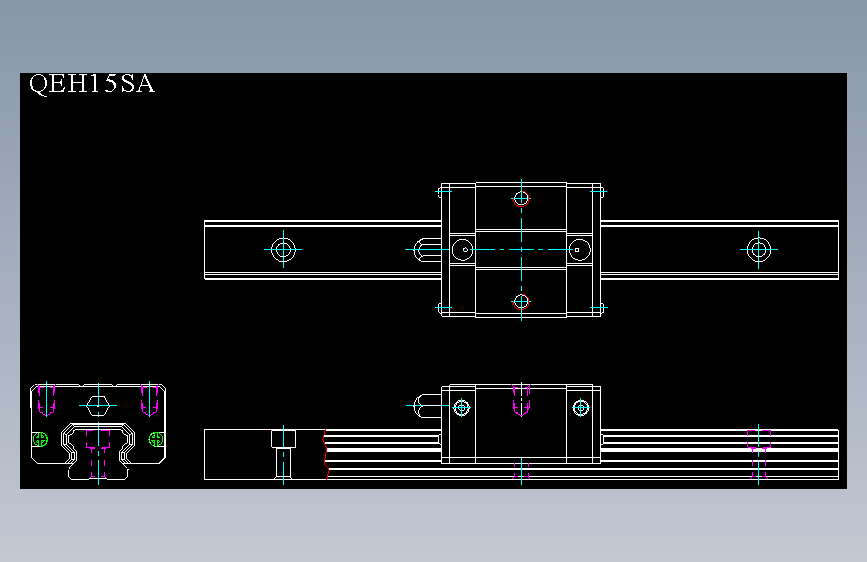This screenshot has height=562, width=867.
Task: Click the right large circle on top-view block
Action: click(579, 250)
